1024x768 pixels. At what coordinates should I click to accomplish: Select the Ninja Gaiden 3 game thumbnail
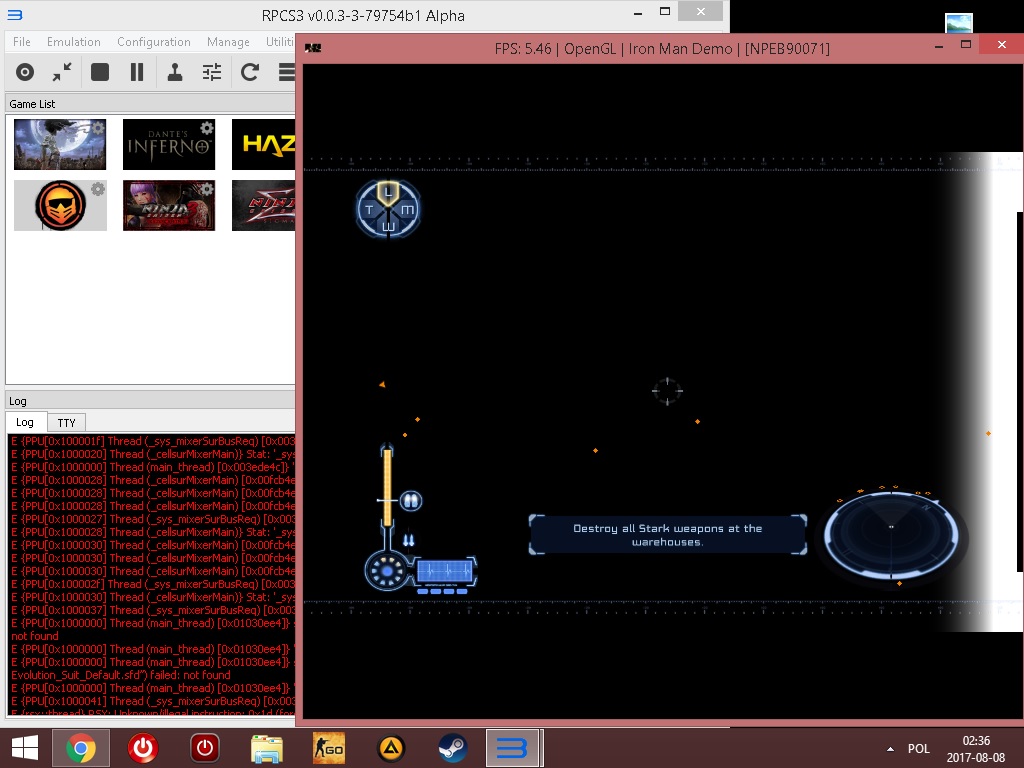pyautogui.click(x=168, y=206)
